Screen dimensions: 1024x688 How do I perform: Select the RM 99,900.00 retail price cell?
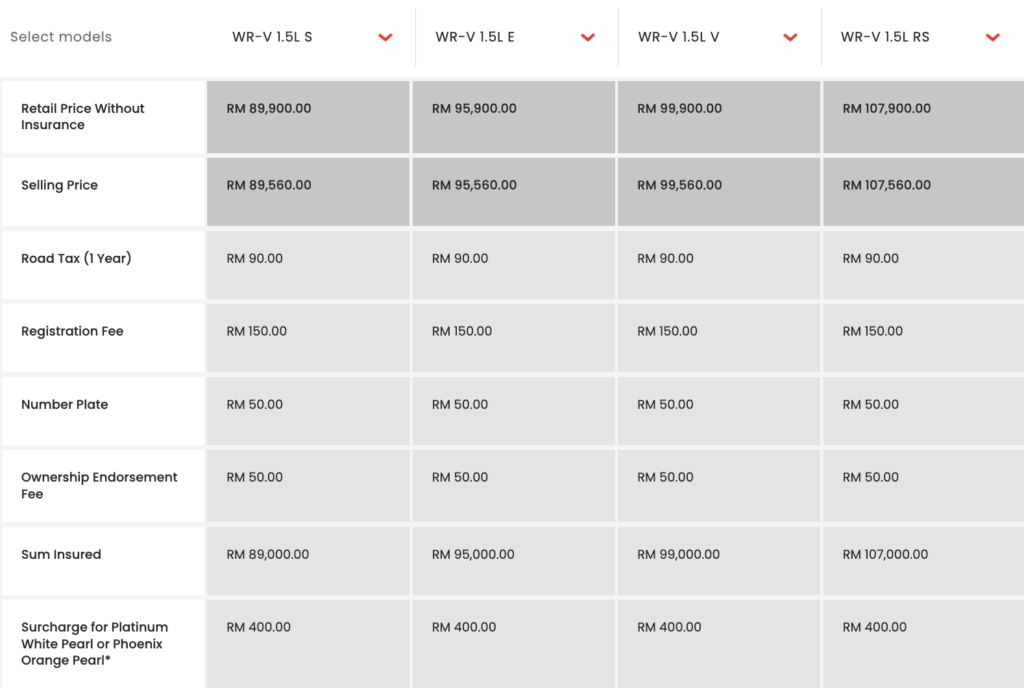679,108
